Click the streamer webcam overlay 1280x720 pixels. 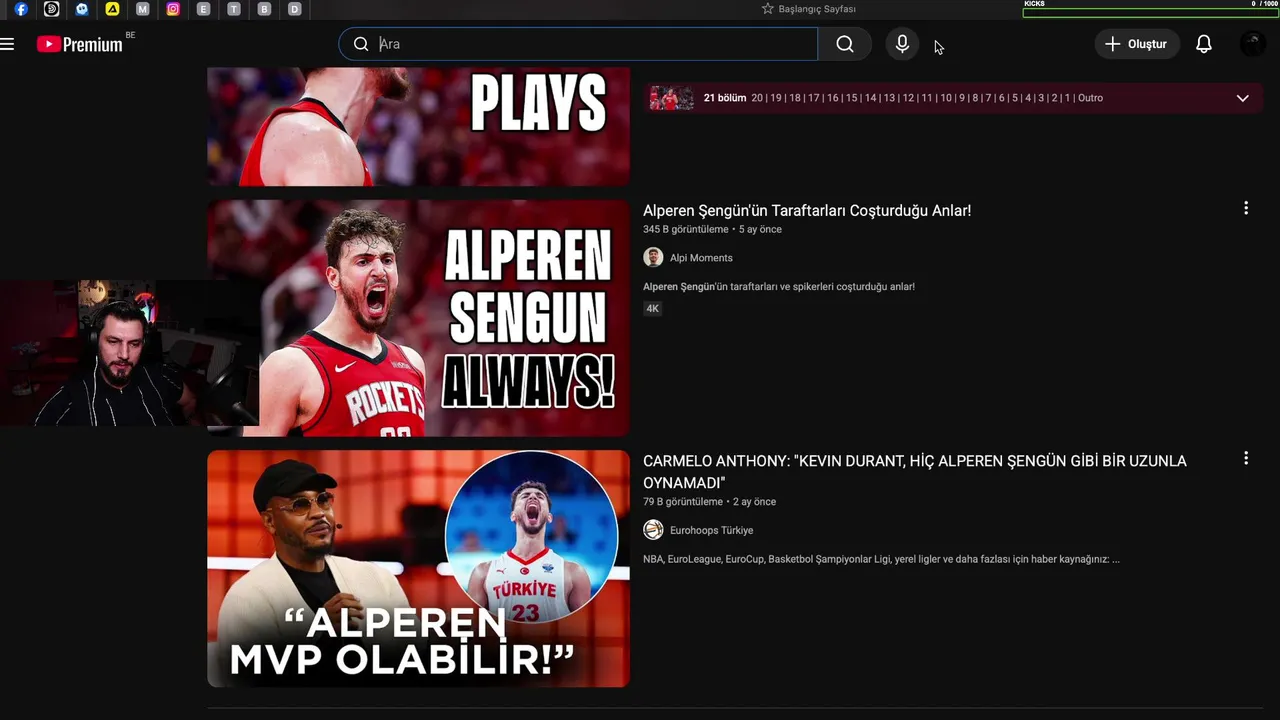(130, 354)
